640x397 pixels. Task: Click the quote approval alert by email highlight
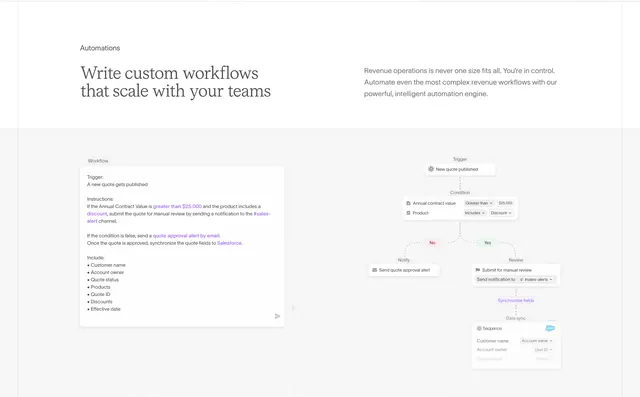pos(186,236)
